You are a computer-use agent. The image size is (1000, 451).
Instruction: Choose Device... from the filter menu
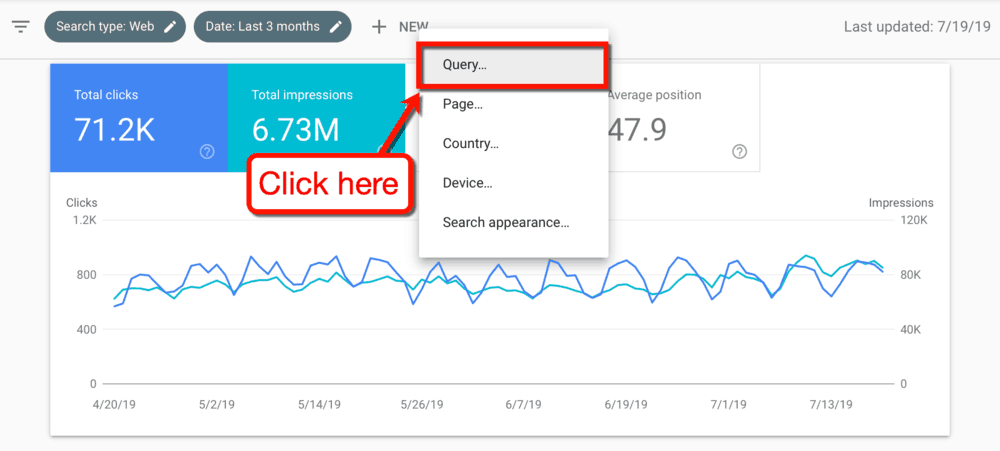click(x=513, y=183)
